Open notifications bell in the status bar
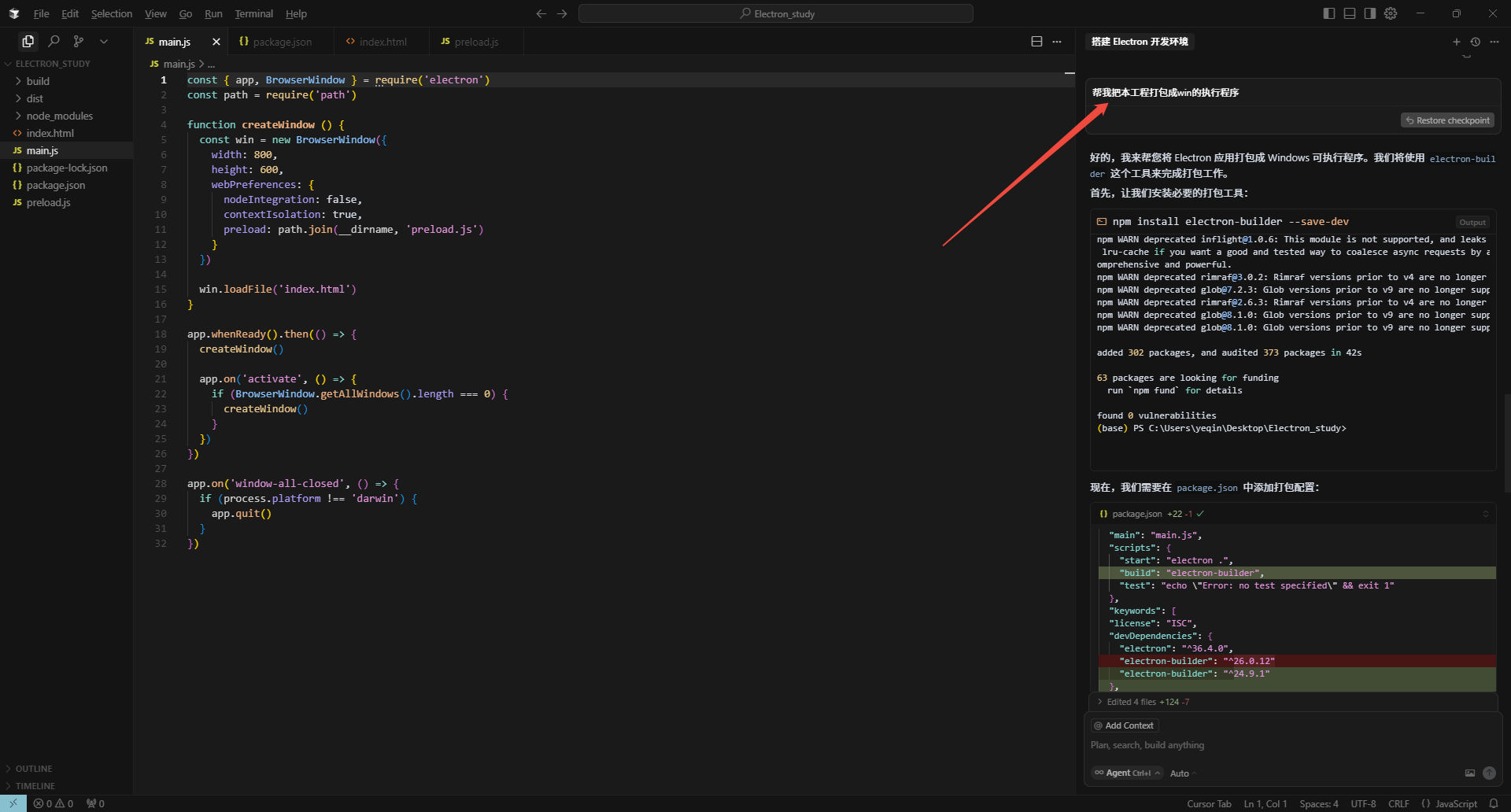 1494,803
